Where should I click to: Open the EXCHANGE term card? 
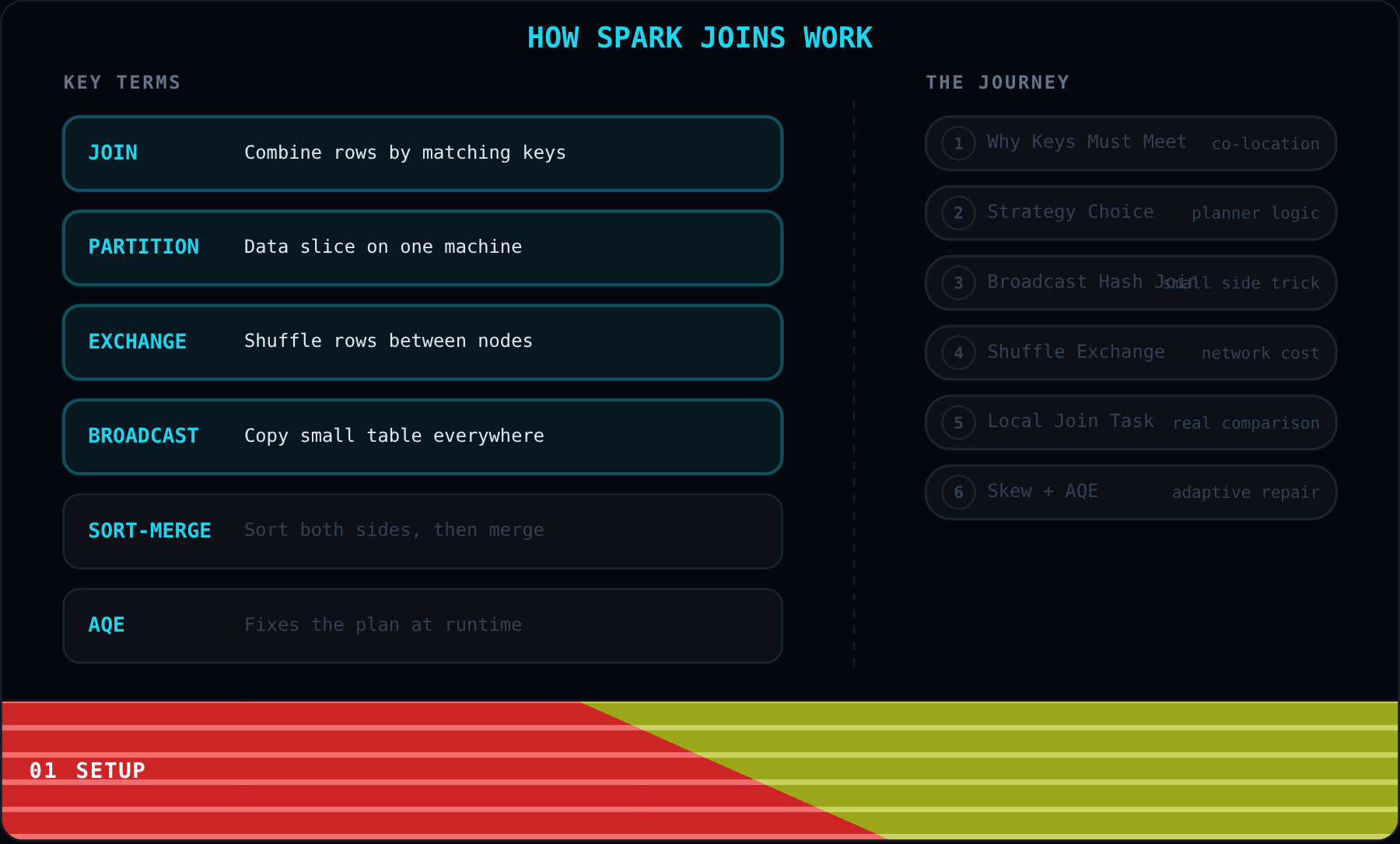422,342
